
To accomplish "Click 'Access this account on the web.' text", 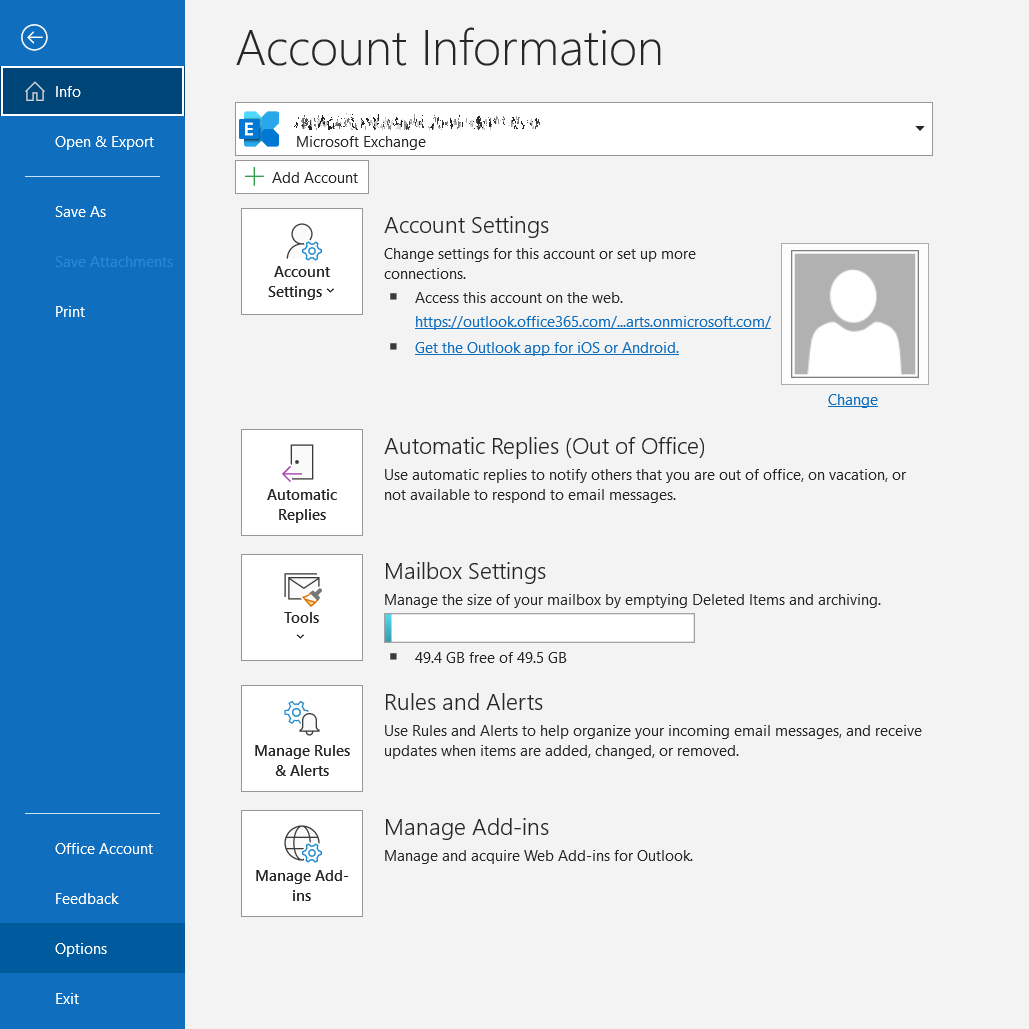I will tap(519, 298).
